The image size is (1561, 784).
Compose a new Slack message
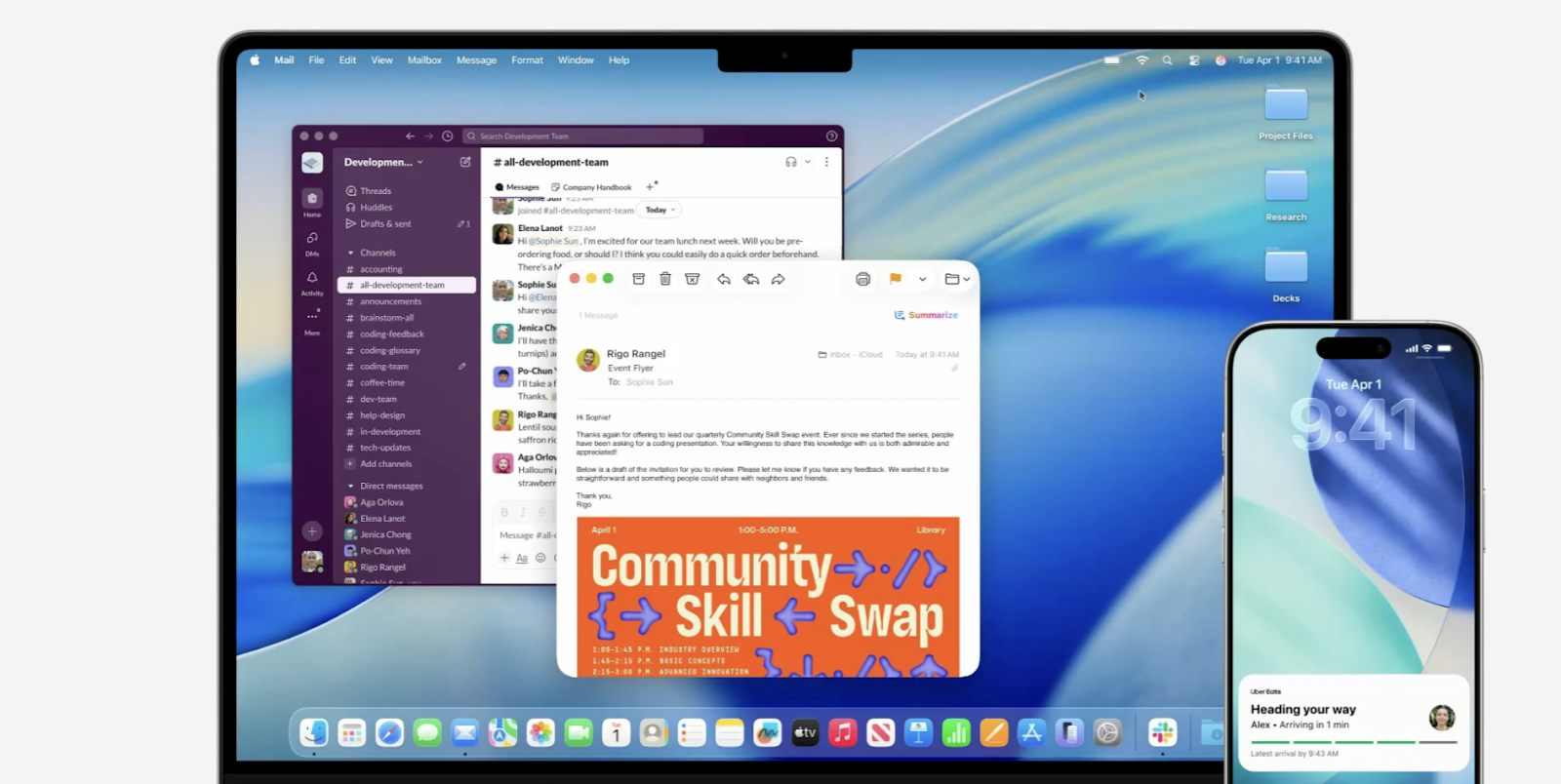tap(465, 162)
